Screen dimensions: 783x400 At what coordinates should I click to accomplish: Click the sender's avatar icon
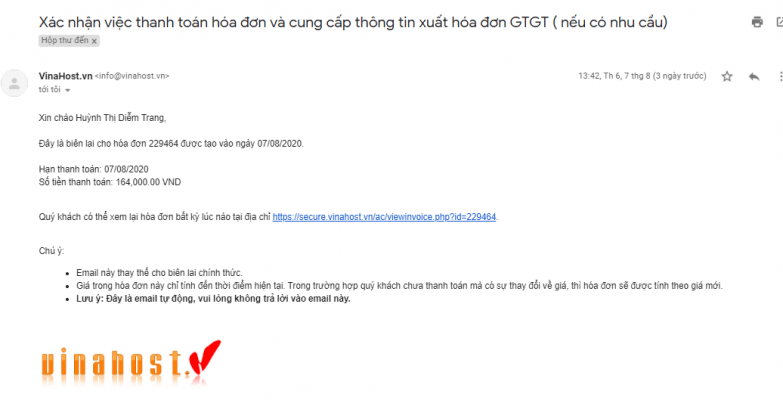coord(14,83)
